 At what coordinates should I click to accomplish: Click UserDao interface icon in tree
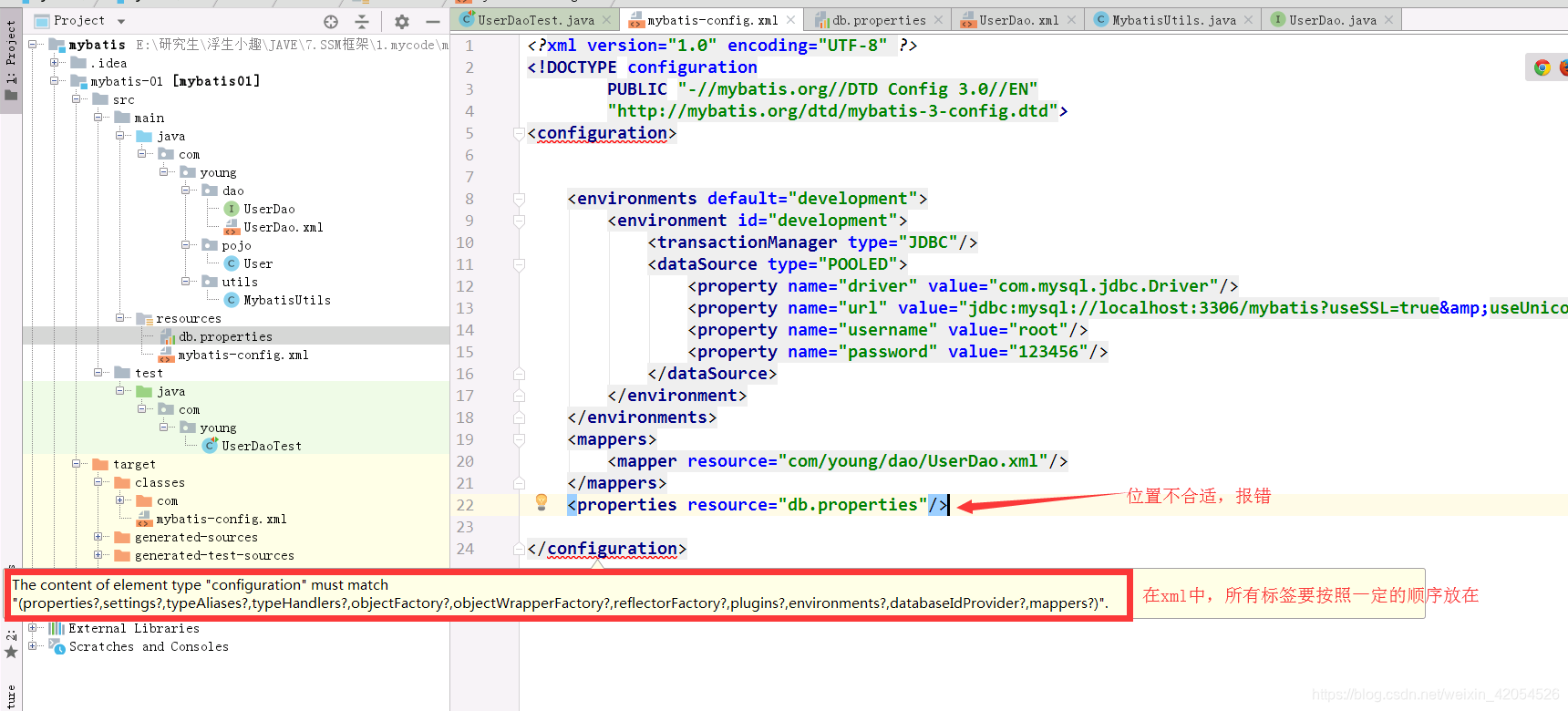click(x=232, y=209)
